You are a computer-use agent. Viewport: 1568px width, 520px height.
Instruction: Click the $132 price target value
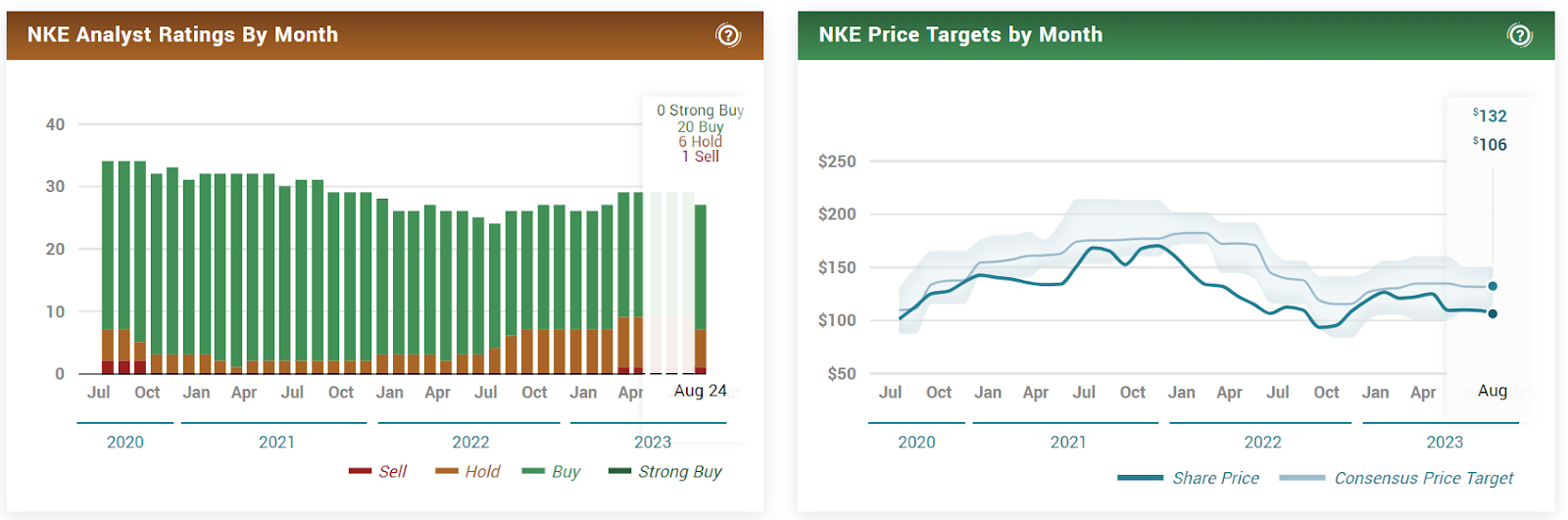(1490, 116)
